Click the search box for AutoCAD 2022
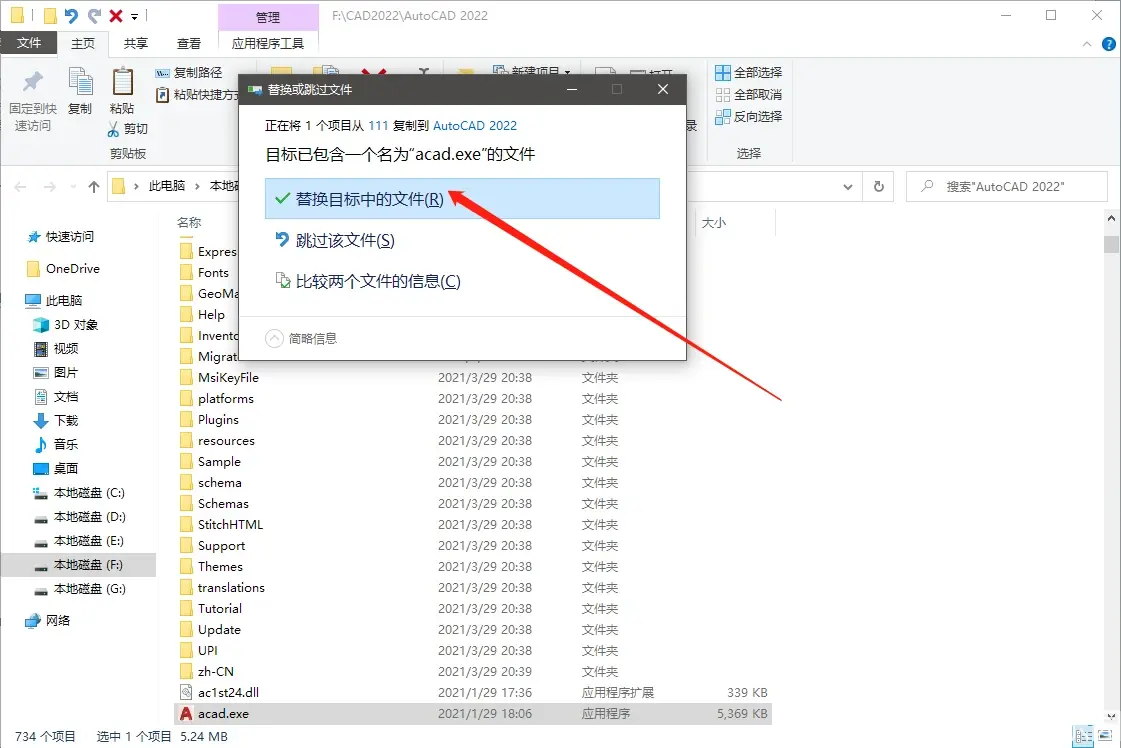The height and width of the screenshot is (748, 1121). (x=1007, y=187)
